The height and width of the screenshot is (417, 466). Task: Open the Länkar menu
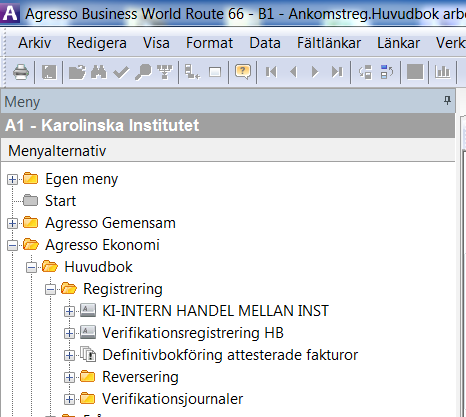click(398, 43)
